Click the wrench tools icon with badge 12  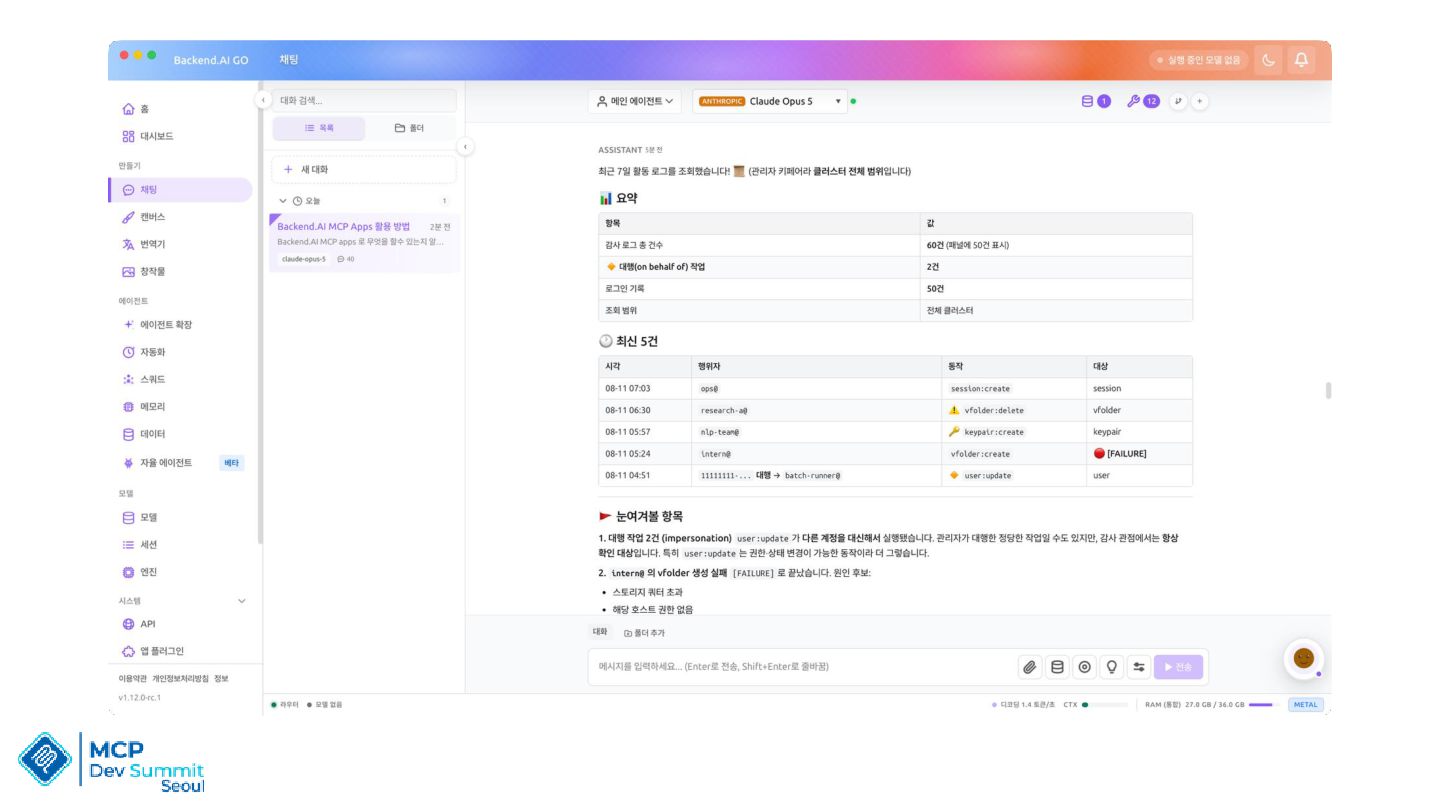[1142, 101]
